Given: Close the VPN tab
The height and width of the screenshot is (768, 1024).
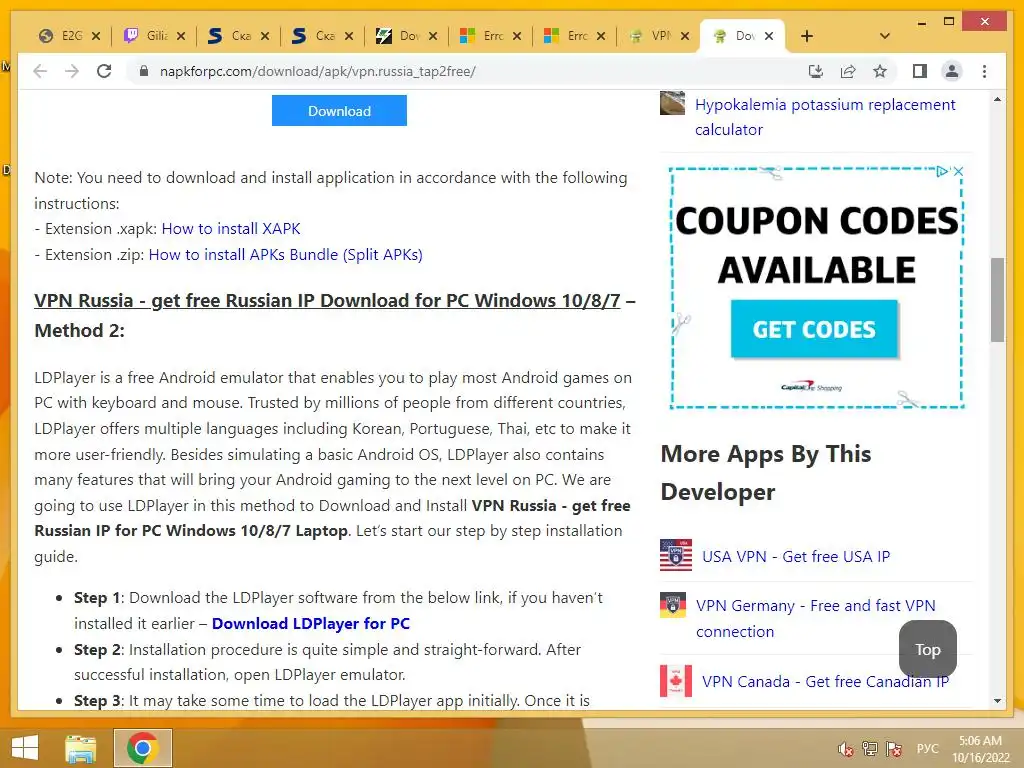Looking at the screenshot, I should [x=685, y=36].
